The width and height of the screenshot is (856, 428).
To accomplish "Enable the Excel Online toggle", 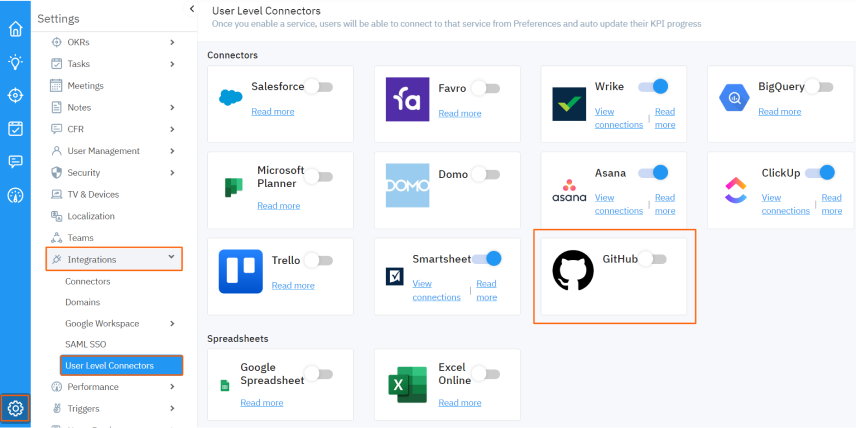I will click(x=485, y=374).
